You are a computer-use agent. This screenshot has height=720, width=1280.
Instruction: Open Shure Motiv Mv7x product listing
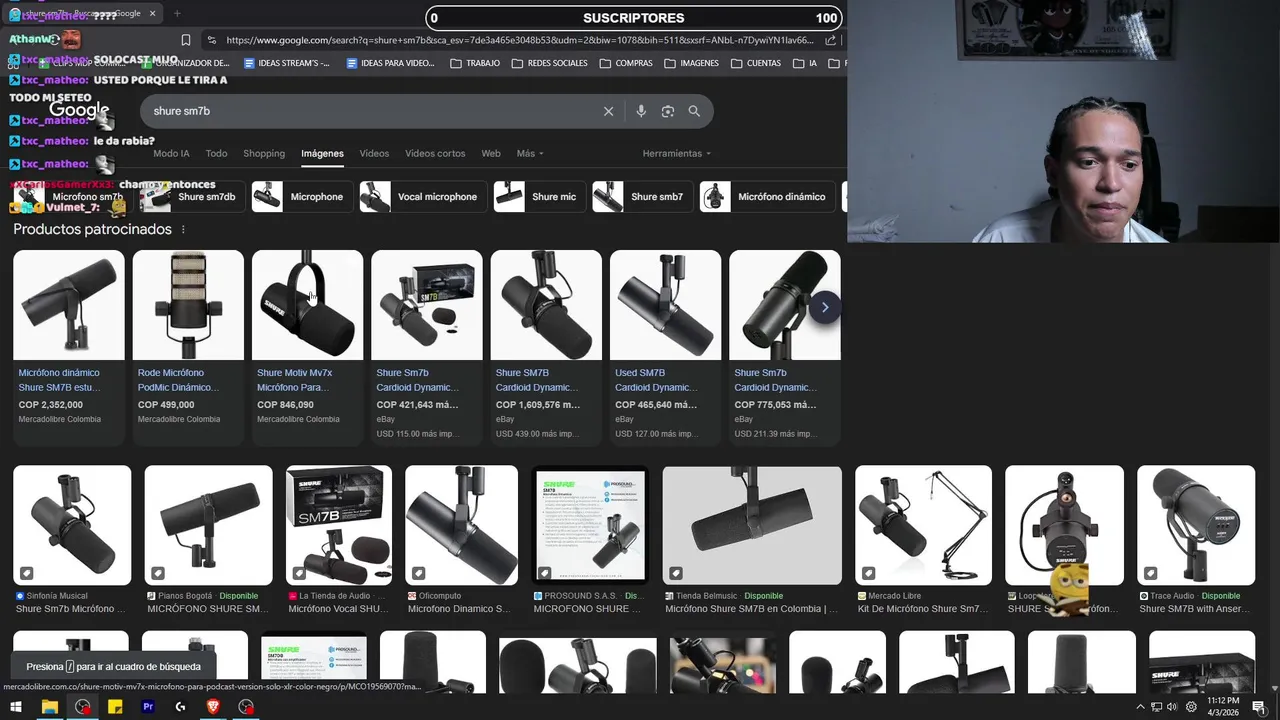click(307, 346)
